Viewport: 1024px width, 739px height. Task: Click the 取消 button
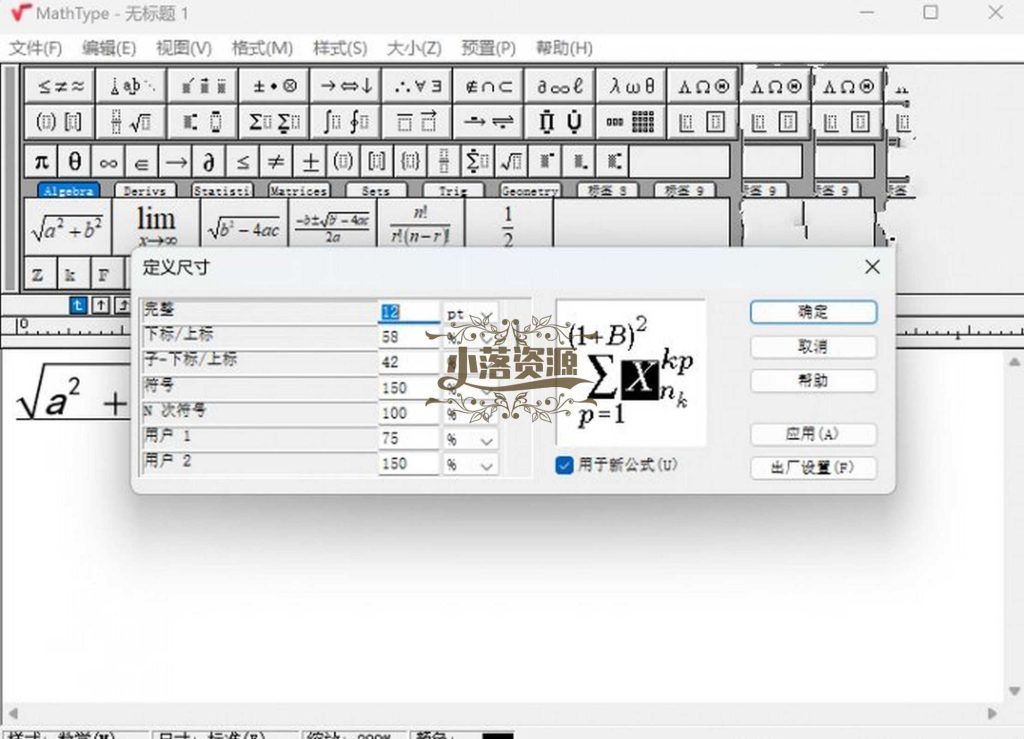(813, 347)
